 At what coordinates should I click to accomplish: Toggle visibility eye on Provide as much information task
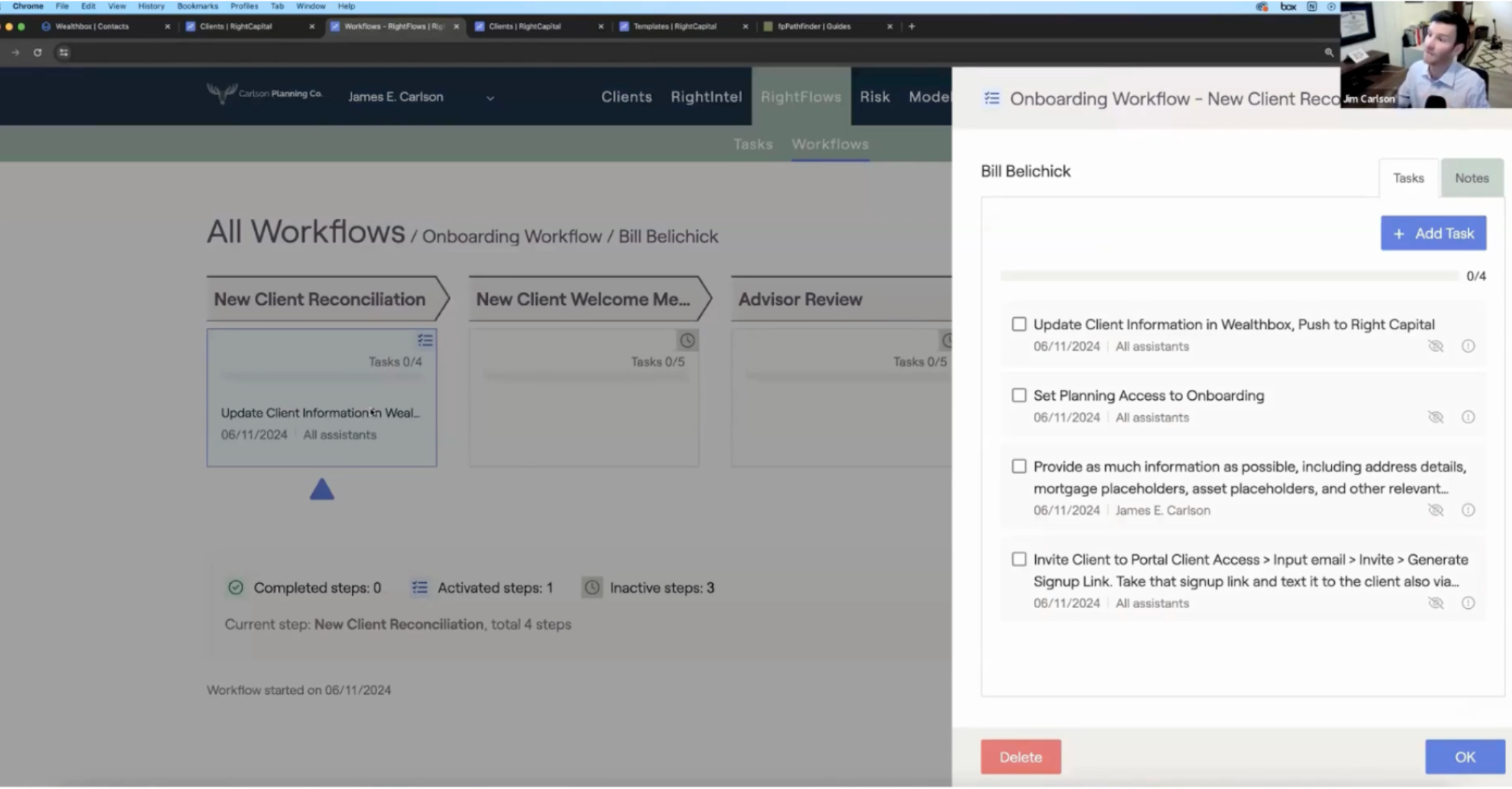1435,510
